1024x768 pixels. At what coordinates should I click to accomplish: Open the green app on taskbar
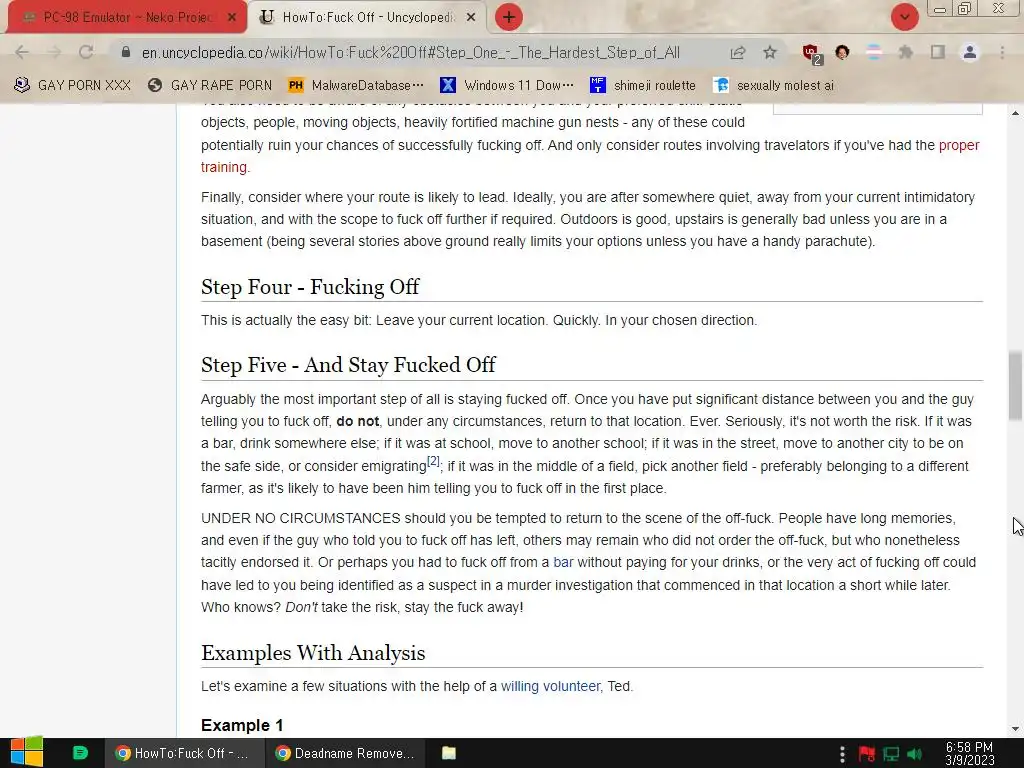(x=80, y=753)
